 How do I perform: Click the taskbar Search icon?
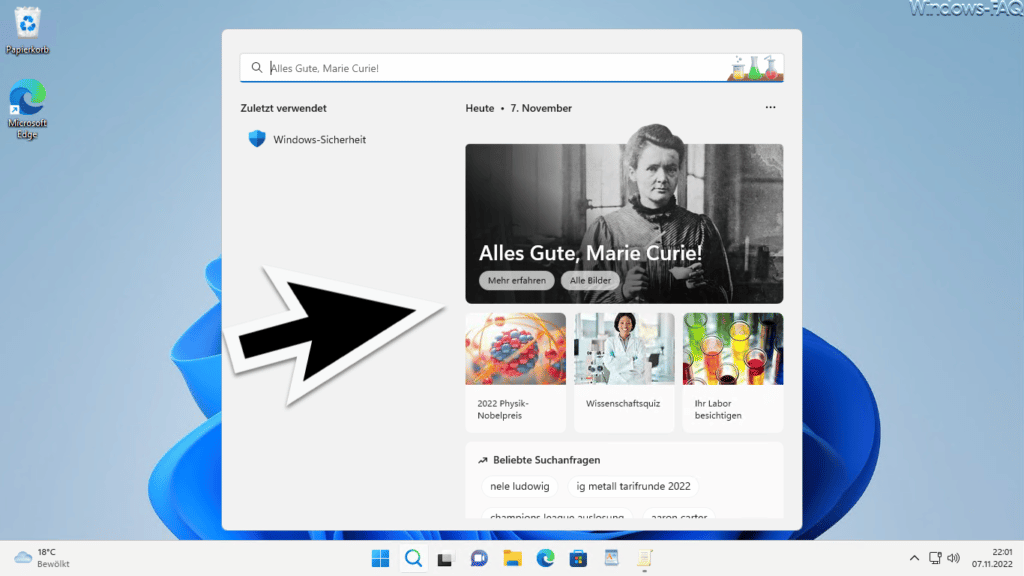click(x=413, y=558)
